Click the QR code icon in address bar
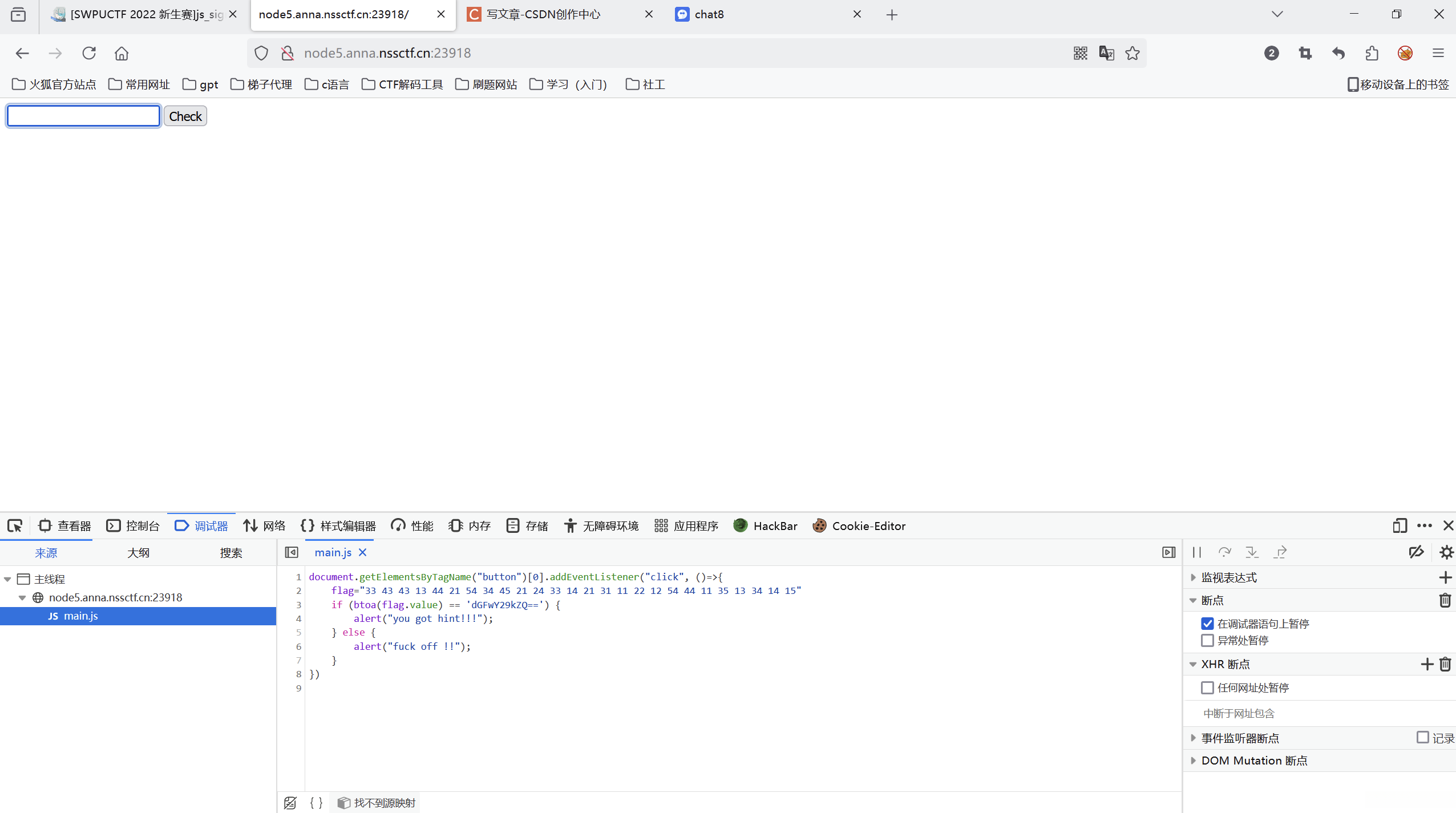Screen dimensions: 1456x813 click(x=1080, y=53)
